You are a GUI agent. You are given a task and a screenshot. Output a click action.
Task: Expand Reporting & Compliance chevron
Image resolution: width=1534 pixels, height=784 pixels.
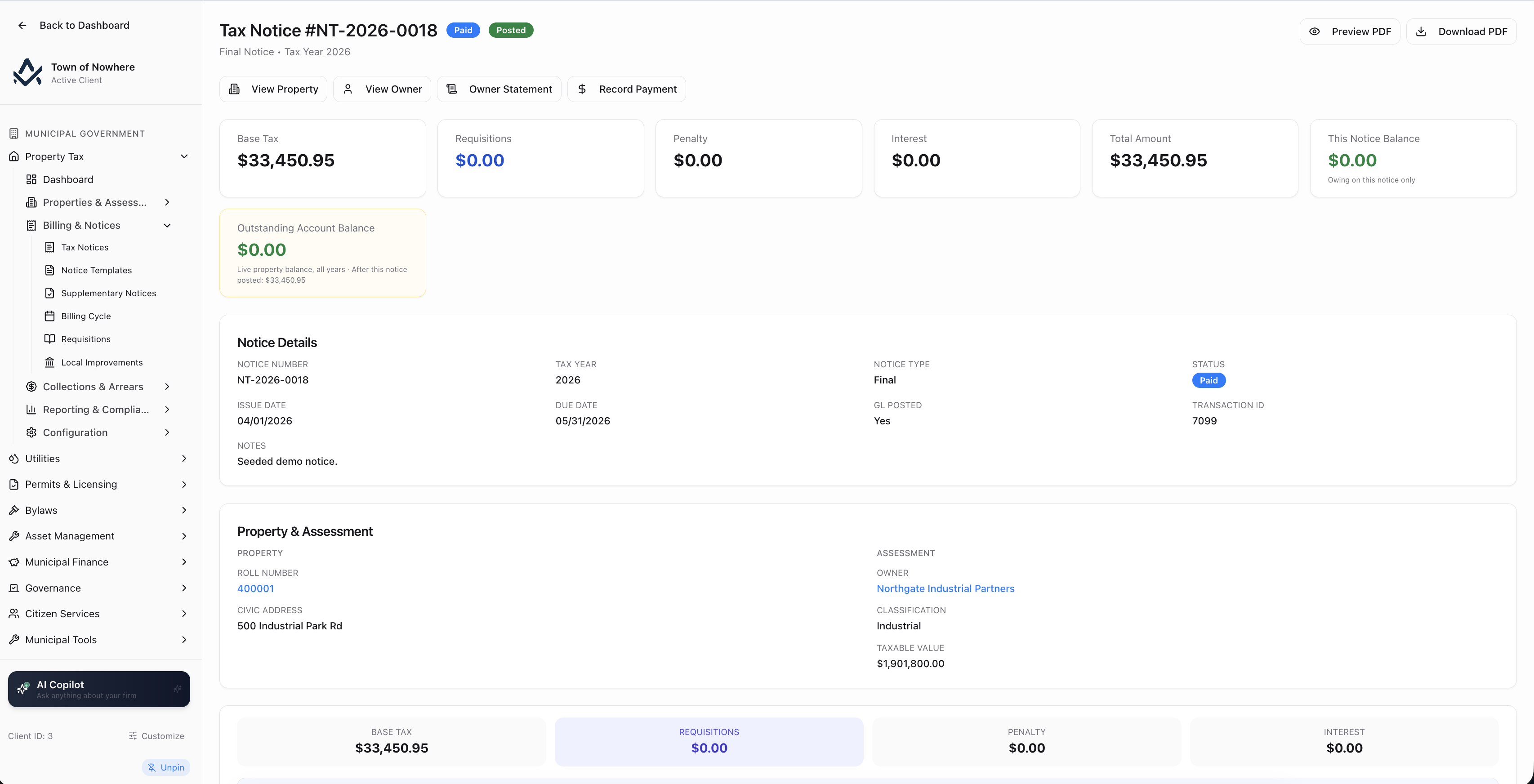(x=167, y=410)
